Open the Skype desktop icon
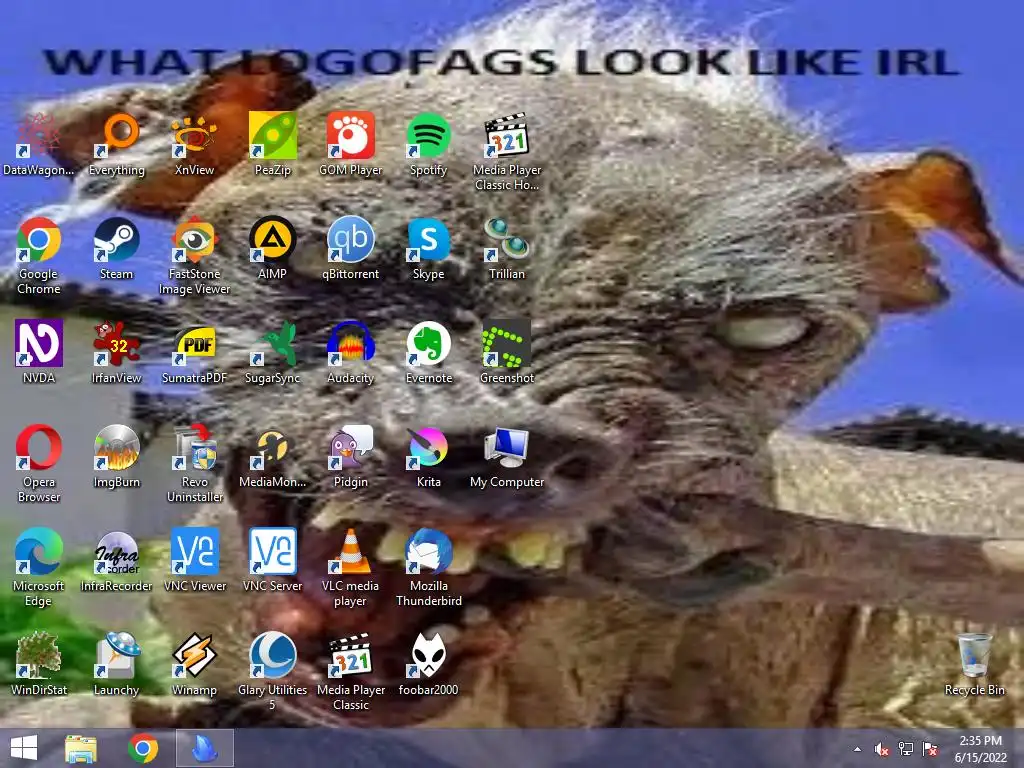1024x768 pixels. click(428, 249)
